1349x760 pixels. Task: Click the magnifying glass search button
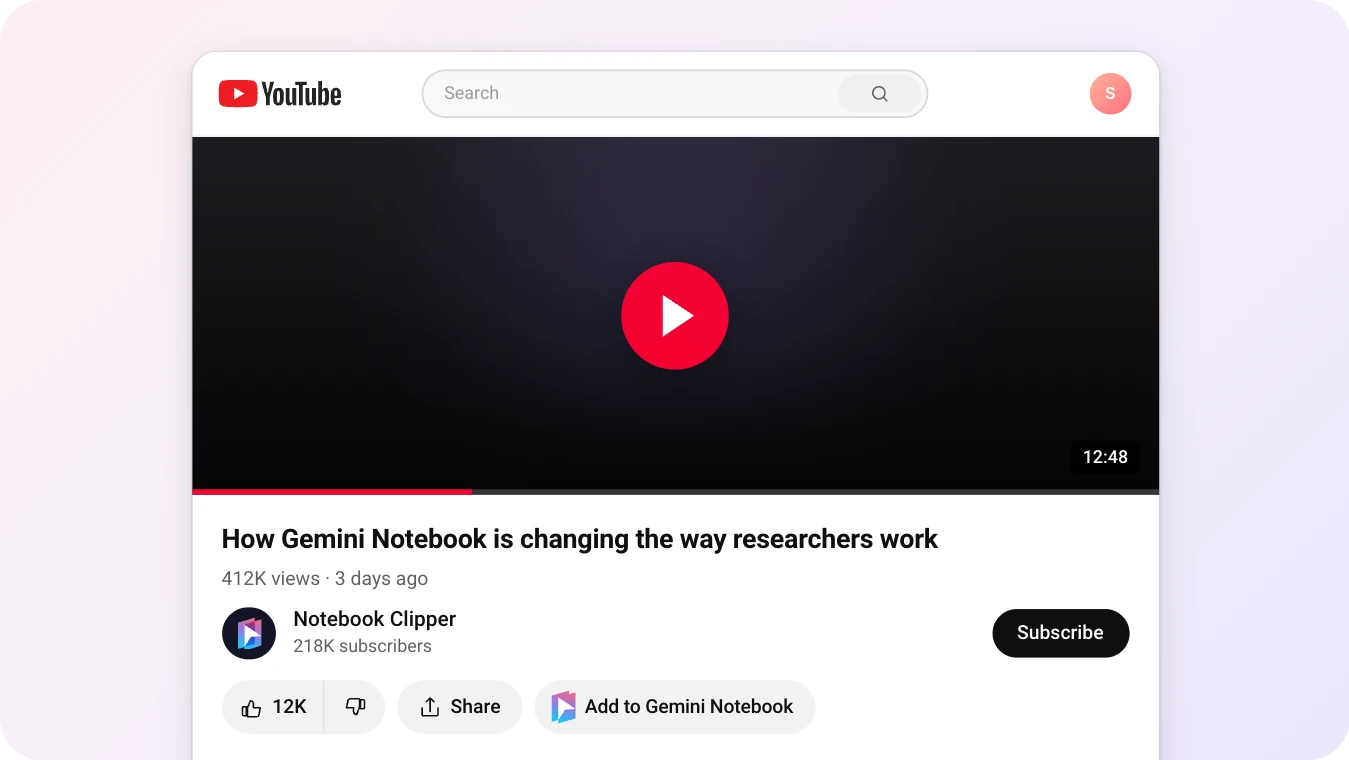pyautogui.click(x=880, y=94)
